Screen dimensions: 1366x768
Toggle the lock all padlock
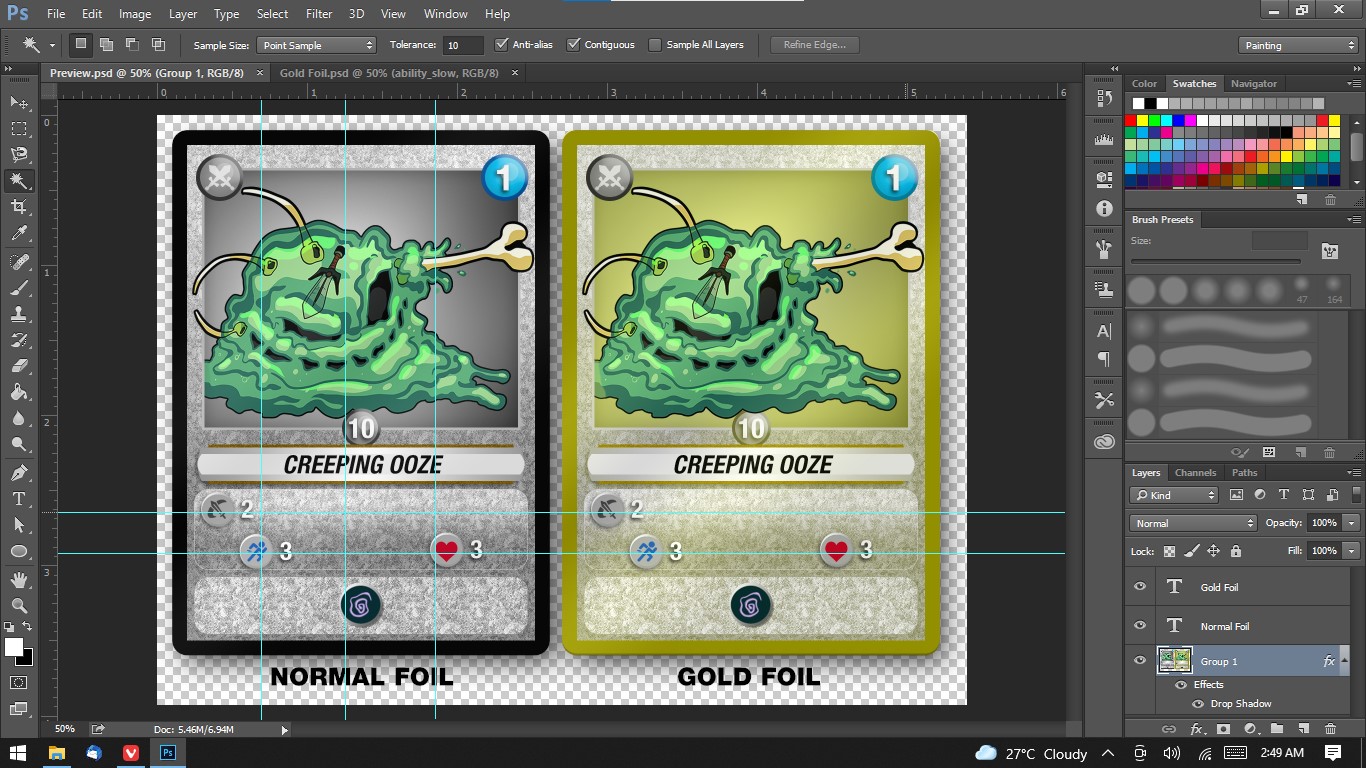(1236, 551)
